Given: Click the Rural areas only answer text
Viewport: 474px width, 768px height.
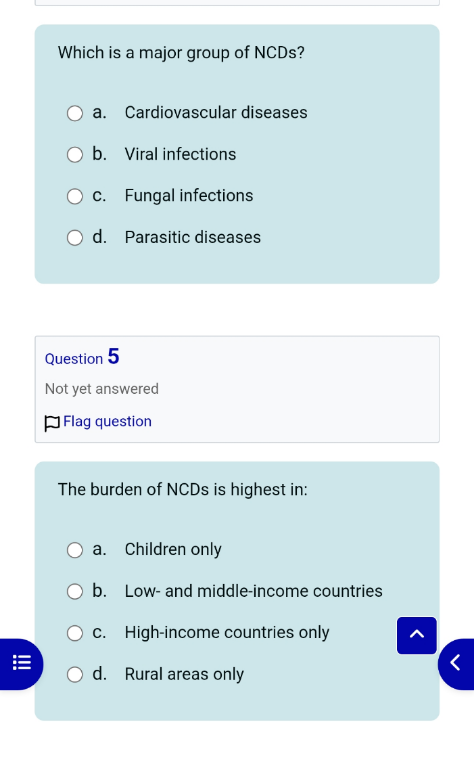Looking at the screenshot, I should 184,674.
